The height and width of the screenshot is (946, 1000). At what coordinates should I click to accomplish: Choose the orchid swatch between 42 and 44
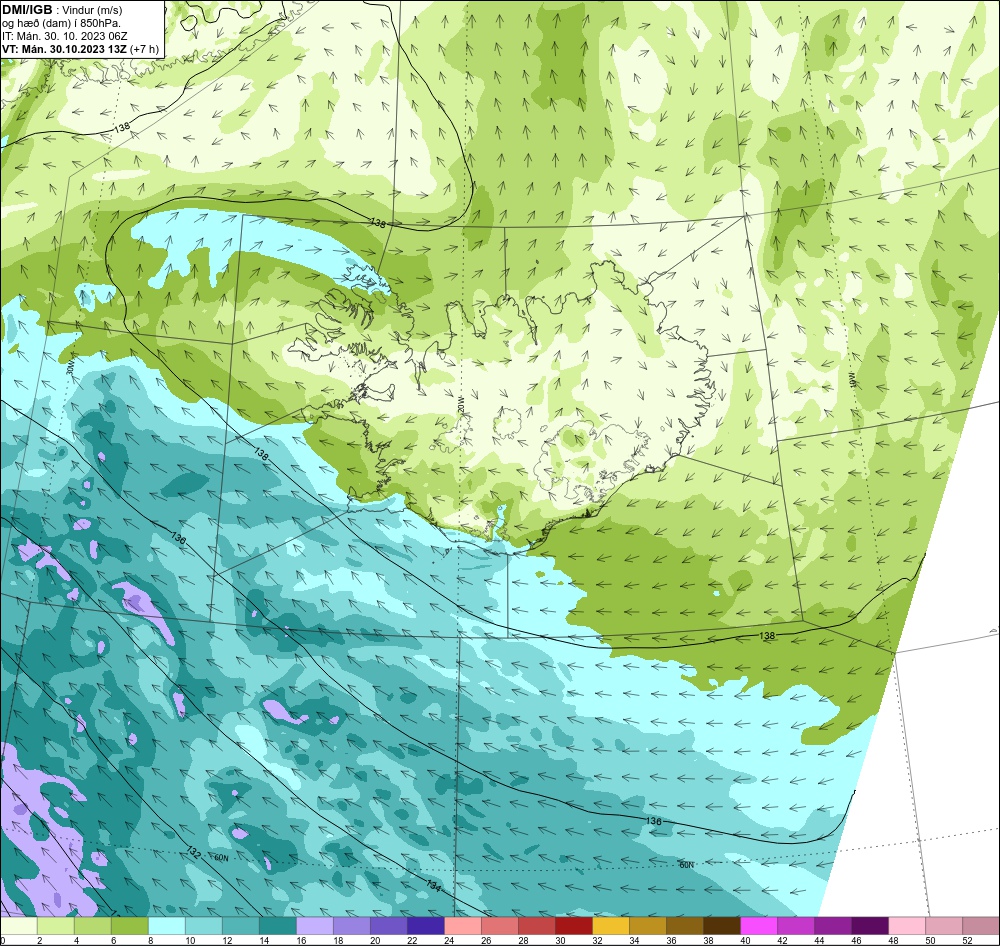click(796, 924)
